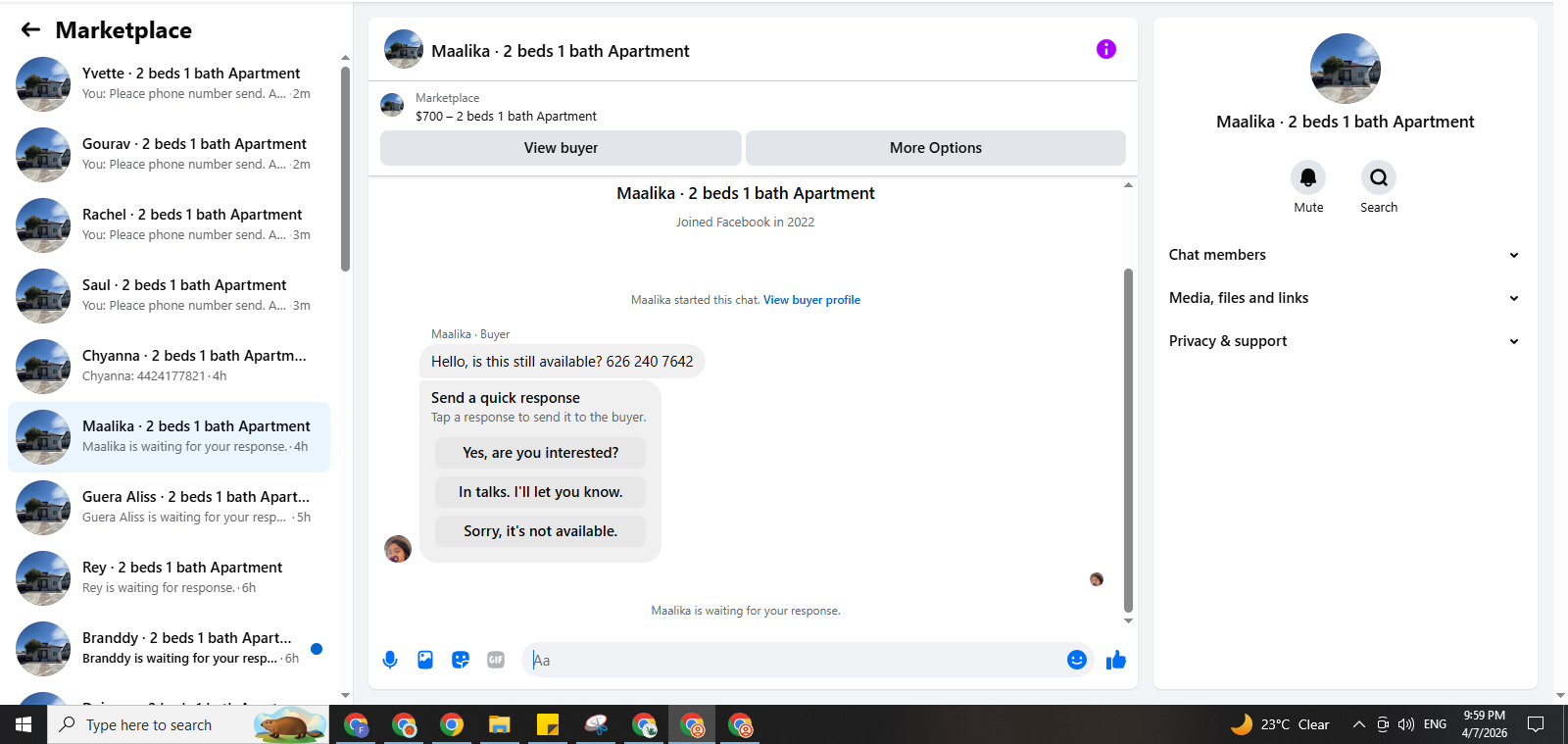The height and width of the screenshot is (744, 1568).
Task: Click the 'Joined Facebook in 2022' text
Action: (x=745, y=223)
